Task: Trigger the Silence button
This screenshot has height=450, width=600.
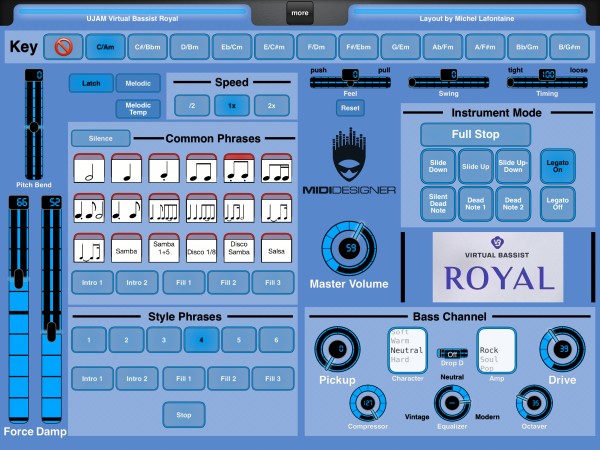Action: coord(101,139)
